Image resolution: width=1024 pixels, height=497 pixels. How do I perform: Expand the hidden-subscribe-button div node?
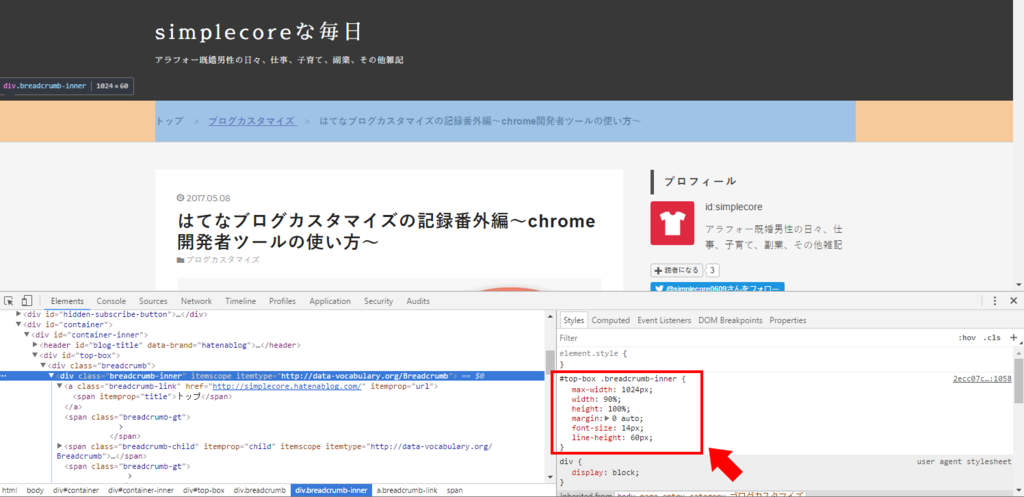19,313
